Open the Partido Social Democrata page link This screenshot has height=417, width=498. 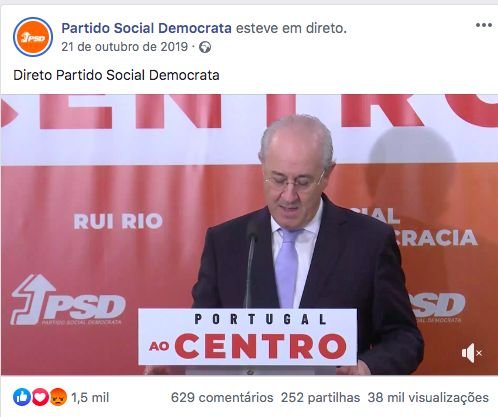[146, 28]
